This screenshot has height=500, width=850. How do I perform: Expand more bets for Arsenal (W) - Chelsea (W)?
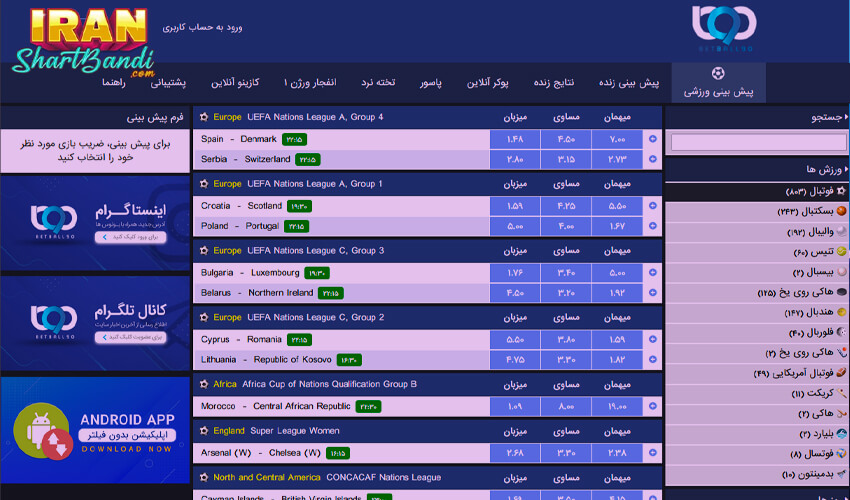coord(653,452)
